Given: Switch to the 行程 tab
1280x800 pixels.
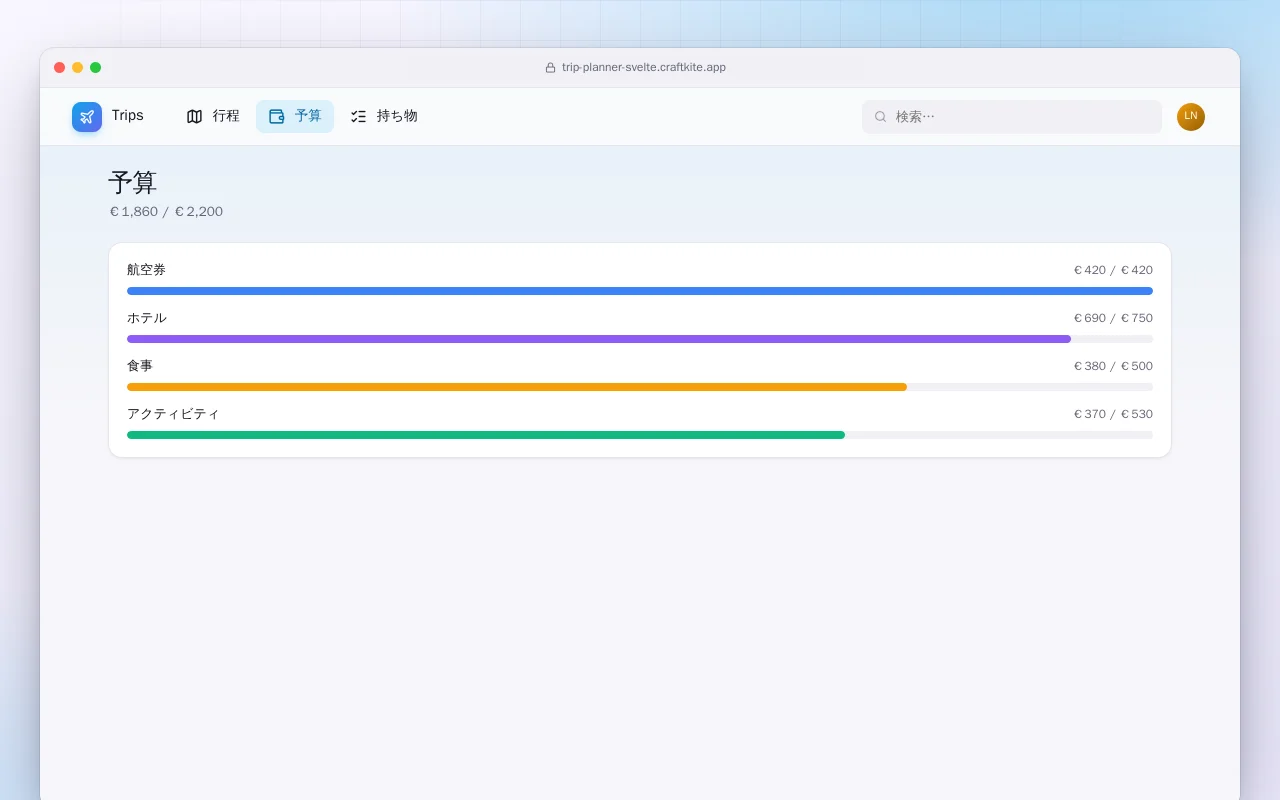Looking at the screenshot, I should click(213, 117).
